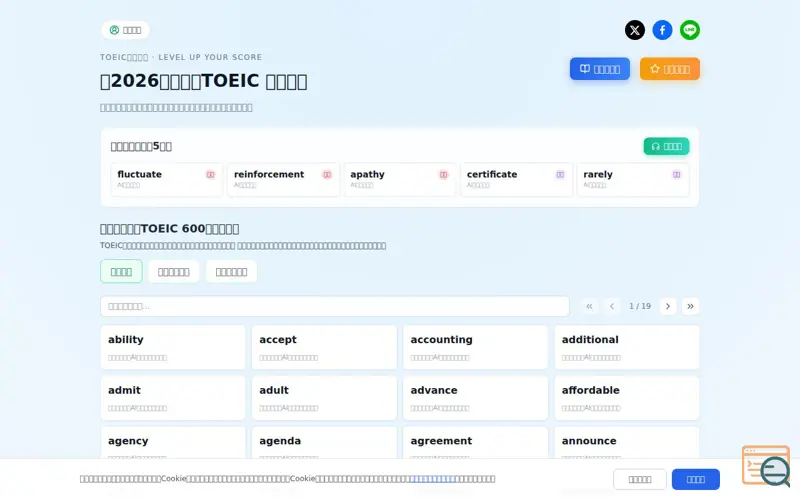Go to the previous page of words
800x500 pixels.
(612, 306)
